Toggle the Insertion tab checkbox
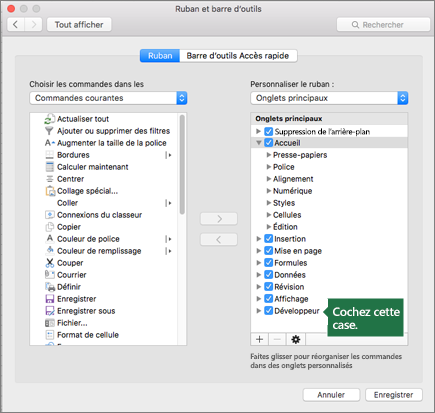 pos(269,239)
